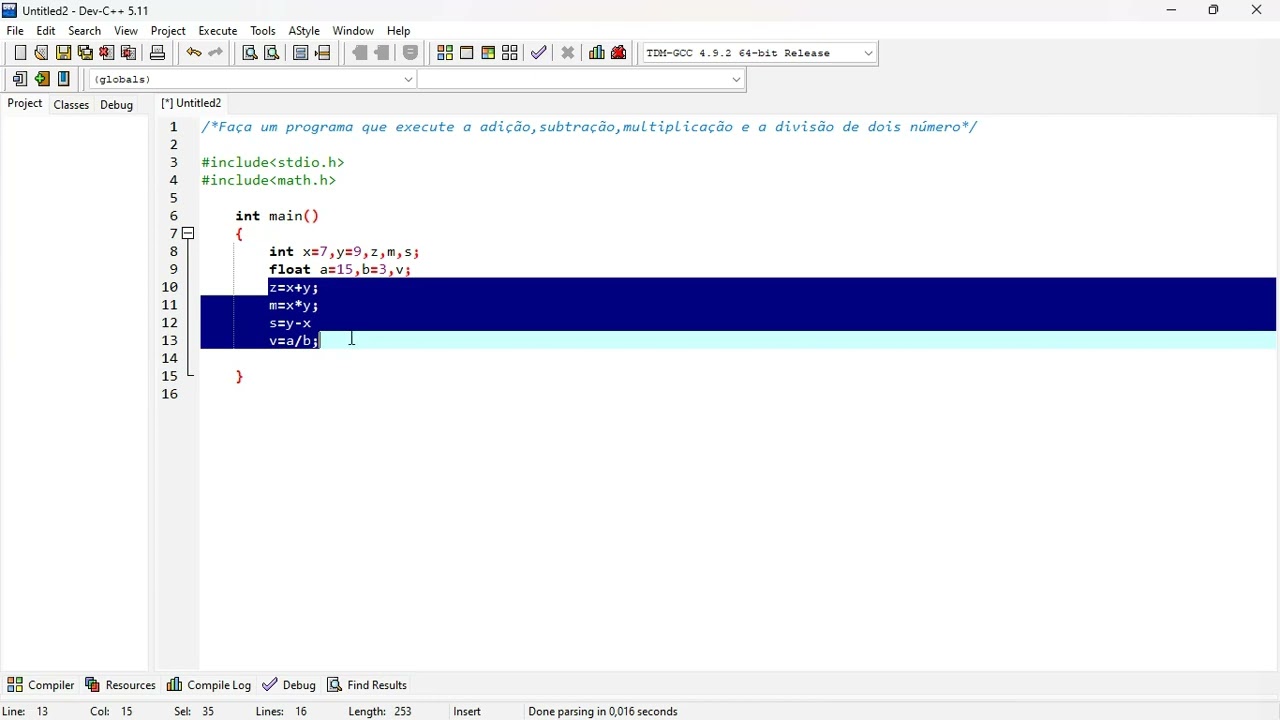Open the Edit menu

point(46,31)
